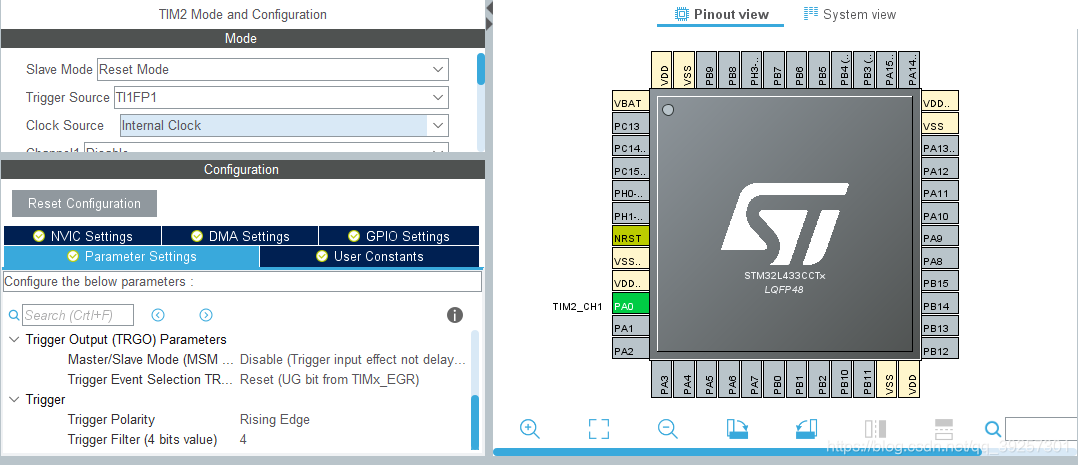Viewport: 1078px width, 465px height.
Task: Select the PB14 pin
Action: click(940, 305)
